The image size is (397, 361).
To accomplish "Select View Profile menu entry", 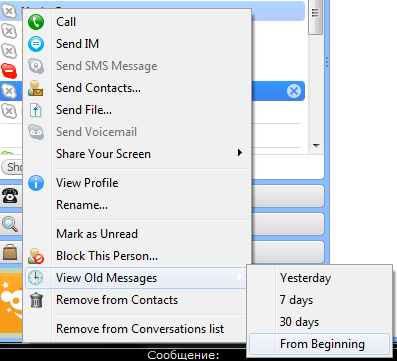I will 137,183.
